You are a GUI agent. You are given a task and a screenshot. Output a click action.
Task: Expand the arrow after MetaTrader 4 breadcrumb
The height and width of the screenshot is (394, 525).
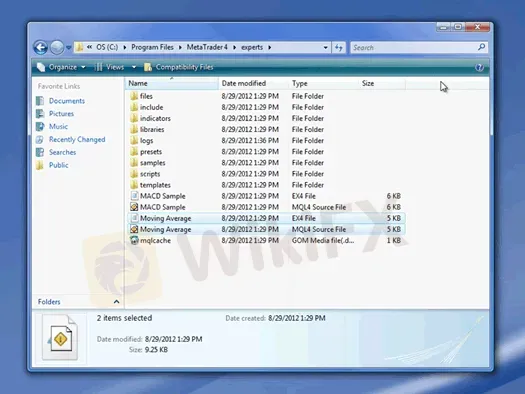[x=234, y=48]
